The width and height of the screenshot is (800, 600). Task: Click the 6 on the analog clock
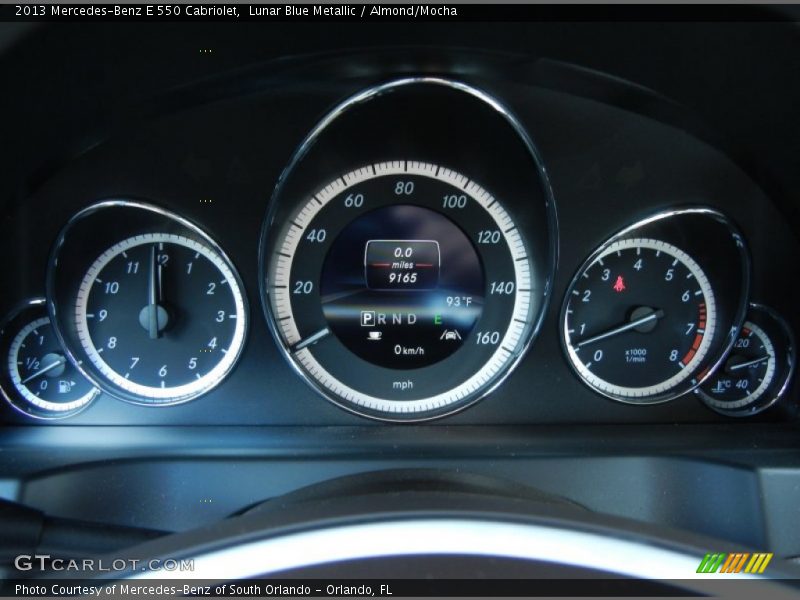pyautogui.click(x=163, y=371)
